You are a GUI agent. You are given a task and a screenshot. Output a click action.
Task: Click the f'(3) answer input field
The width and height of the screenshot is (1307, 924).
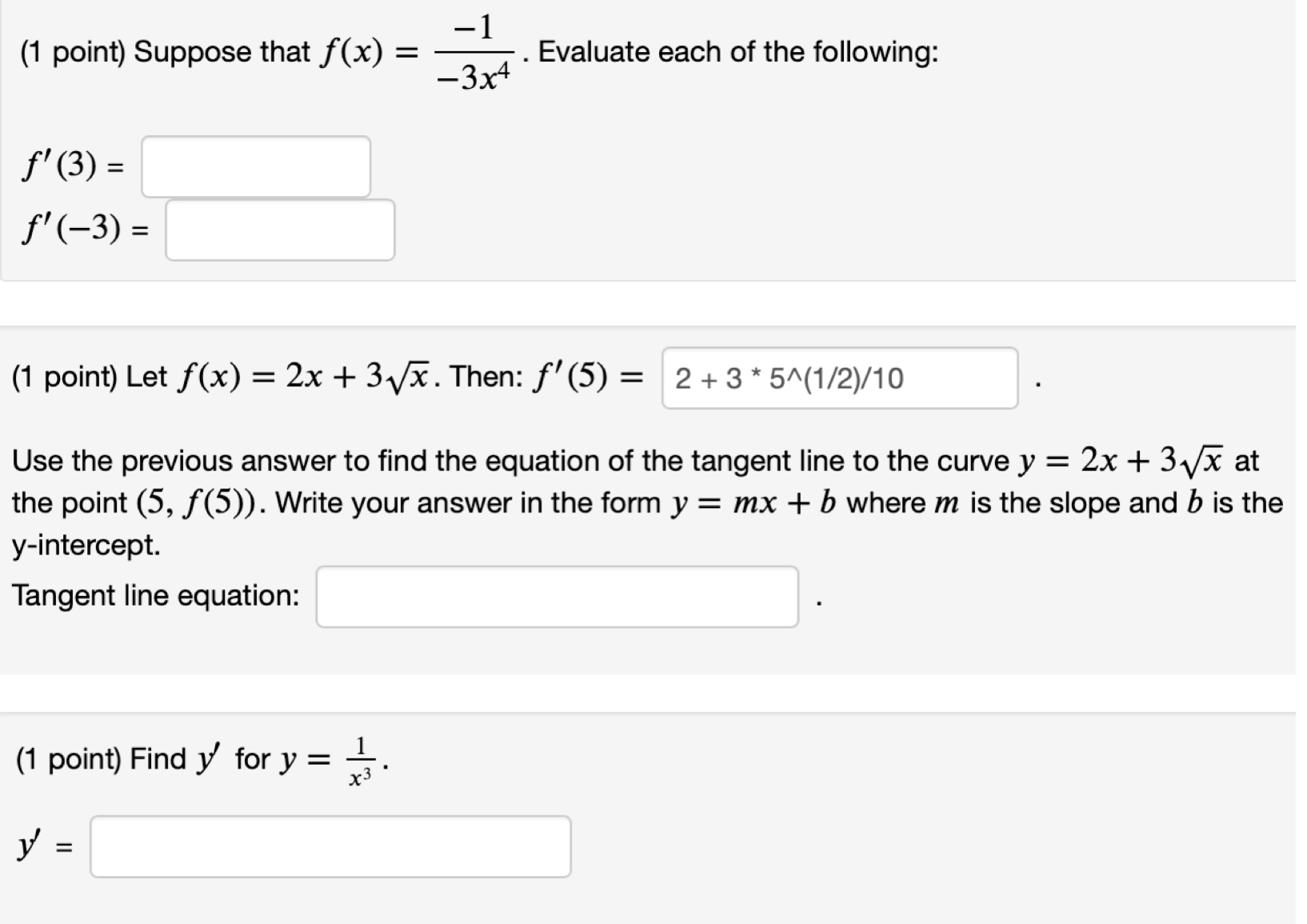[256, 166]
